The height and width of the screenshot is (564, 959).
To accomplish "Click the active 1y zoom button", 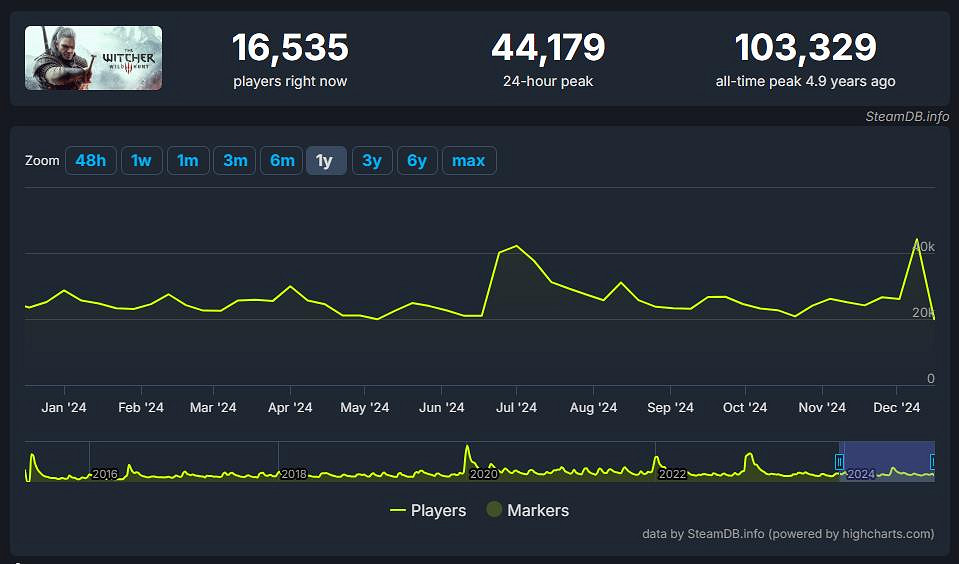I will [x=325, y=160].
